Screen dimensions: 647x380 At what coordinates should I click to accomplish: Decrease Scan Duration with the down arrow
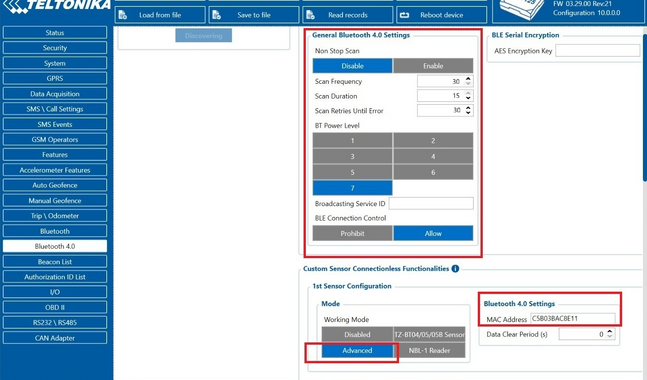coord(468,98)
